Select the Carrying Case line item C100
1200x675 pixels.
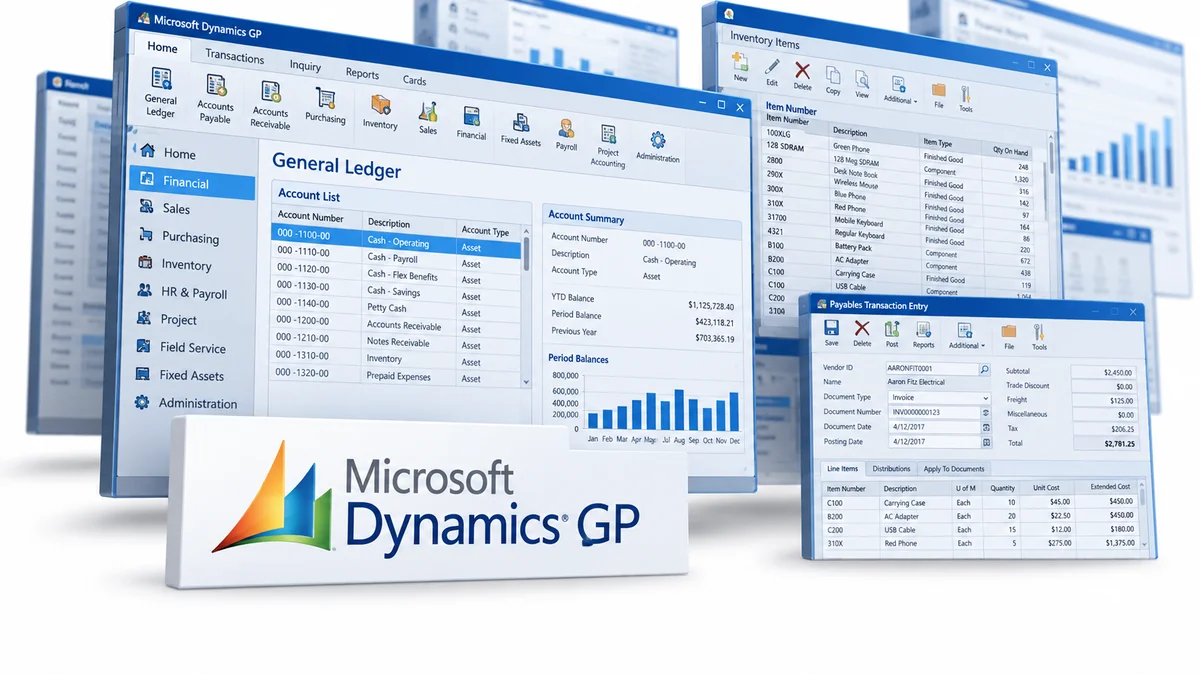click(980, 502)
